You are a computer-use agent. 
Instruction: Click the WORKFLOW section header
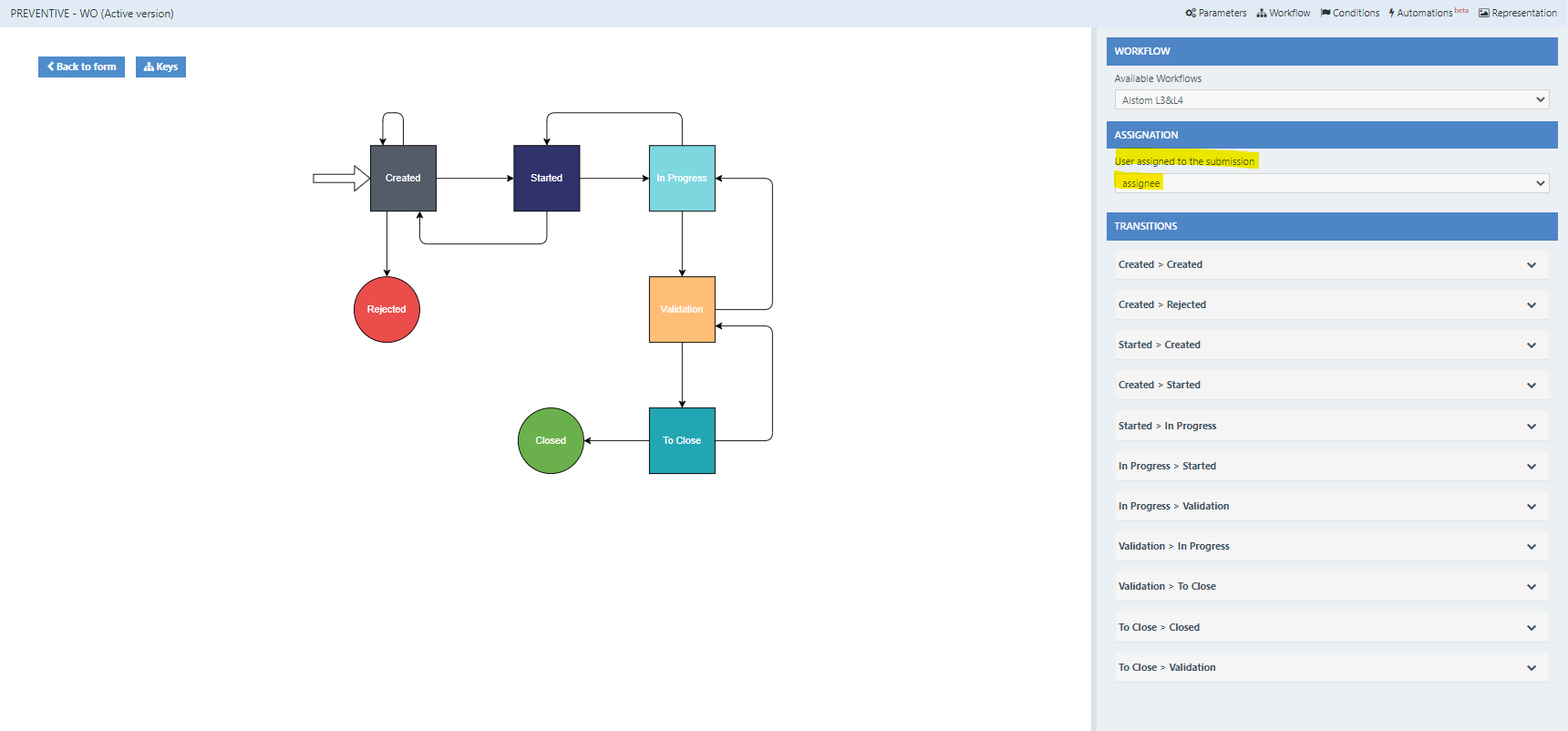1332,51
